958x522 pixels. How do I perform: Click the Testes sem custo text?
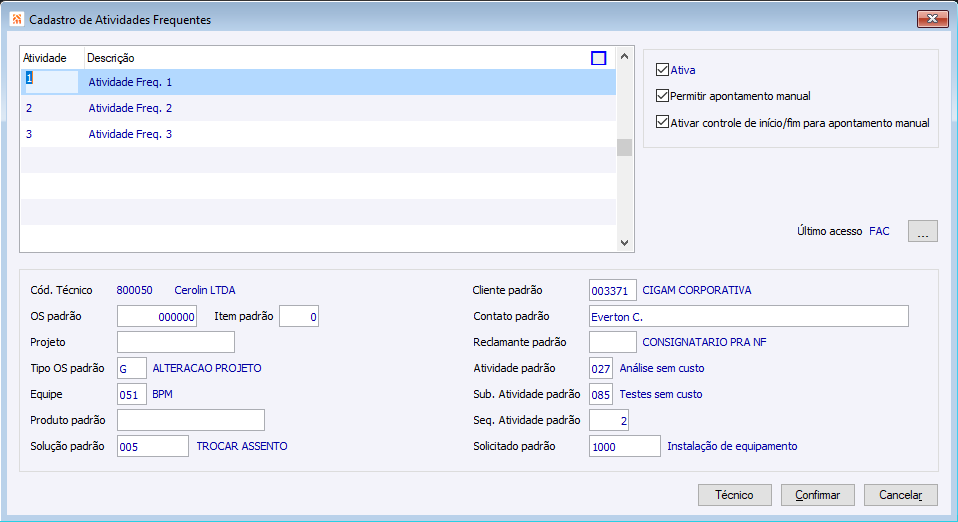(661, 394)
